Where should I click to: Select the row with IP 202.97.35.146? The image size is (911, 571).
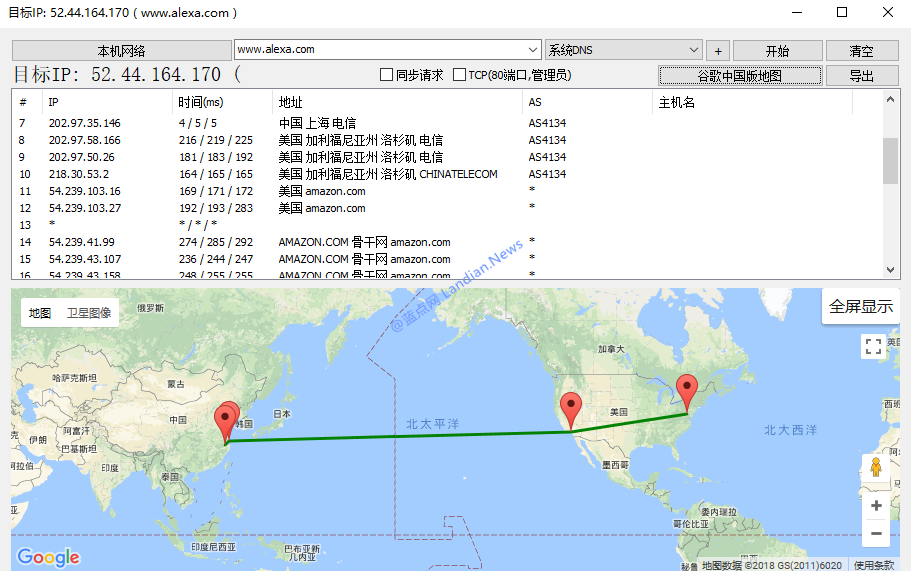pyautogui.click(x=447, y=123)
